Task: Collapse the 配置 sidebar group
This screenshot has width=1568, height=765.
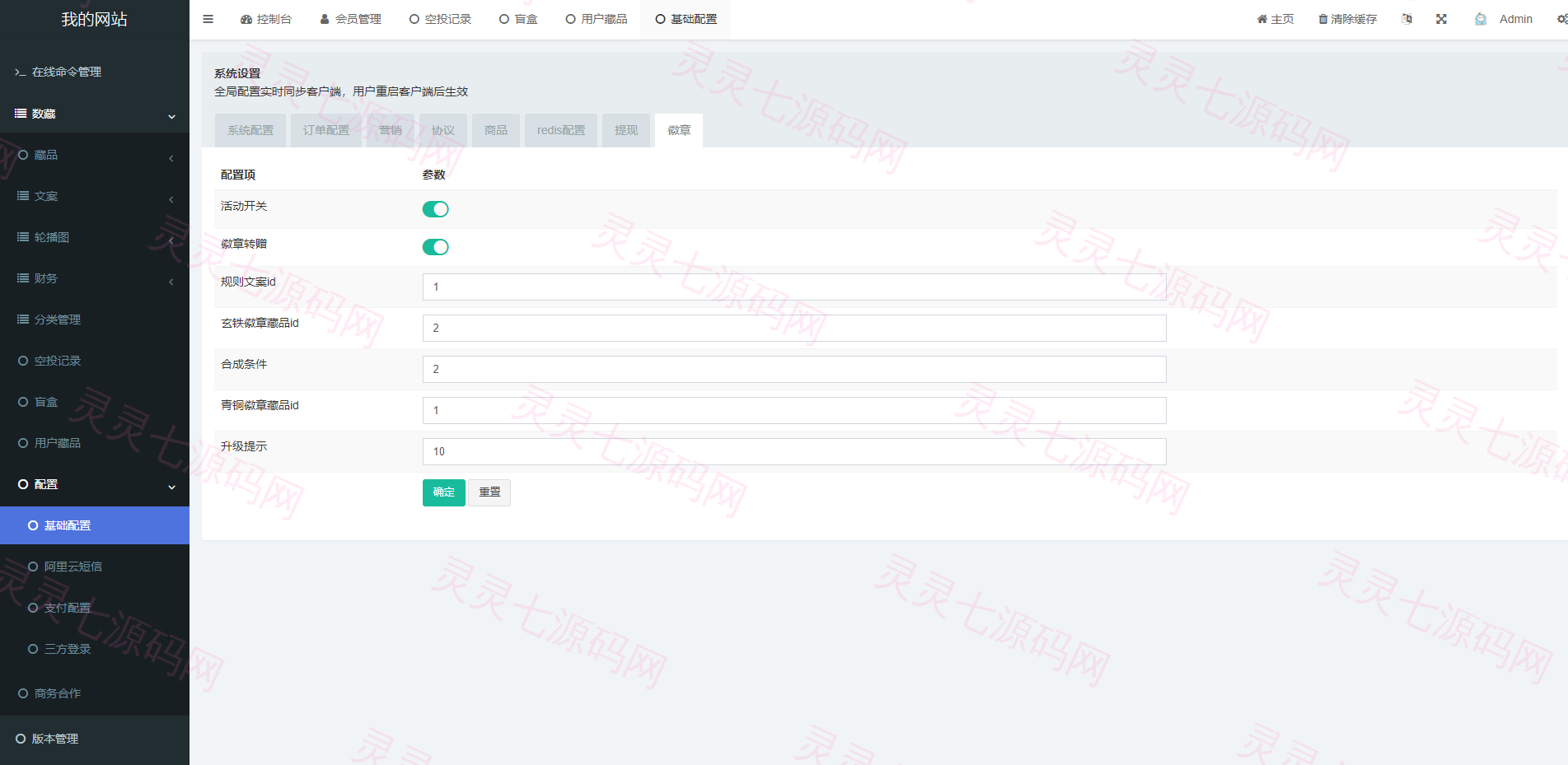Action: click(x=95, y=484)
